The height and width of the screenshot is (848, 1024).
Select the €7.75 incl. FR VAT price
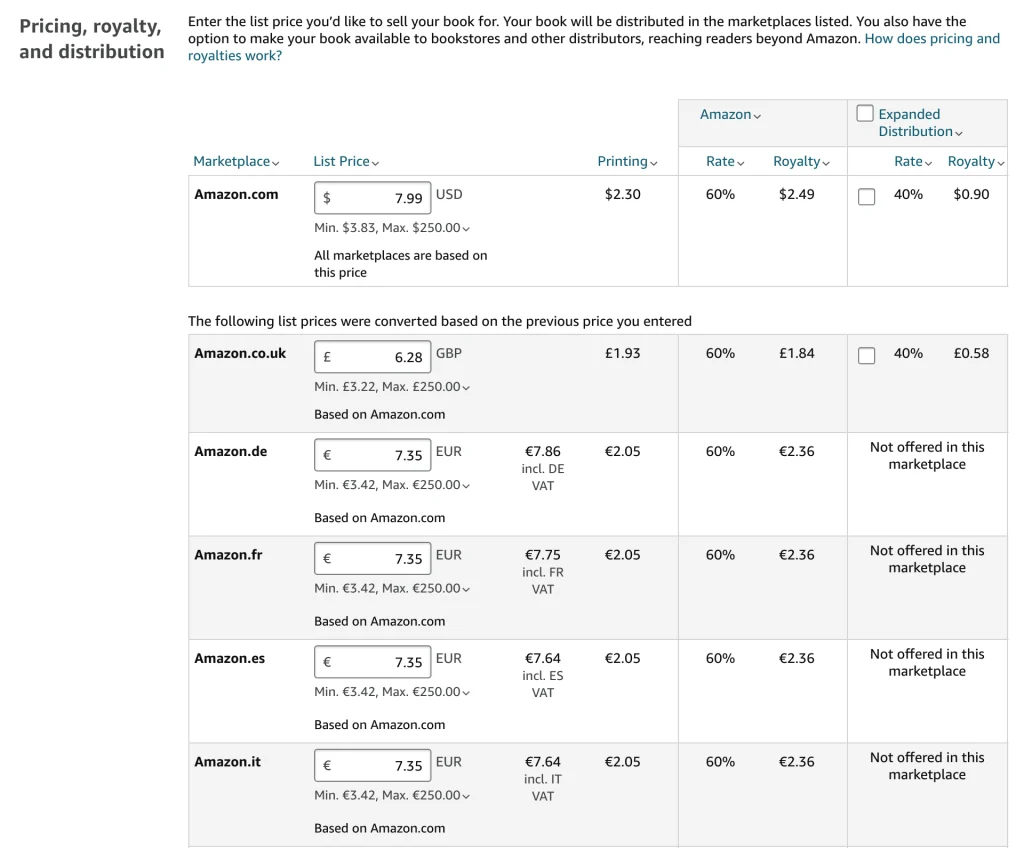543,572
